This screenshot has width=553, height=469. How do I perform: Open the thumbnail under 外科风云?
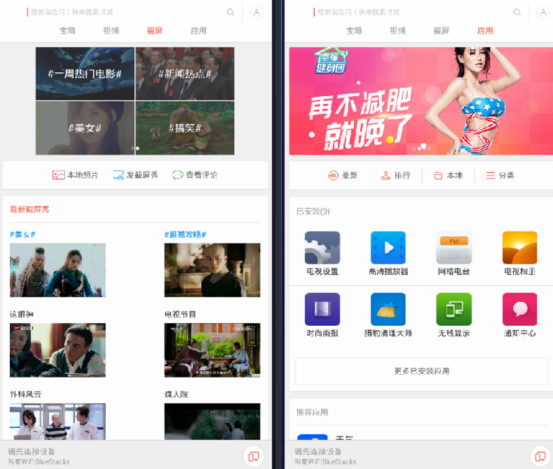pos(58,421)
